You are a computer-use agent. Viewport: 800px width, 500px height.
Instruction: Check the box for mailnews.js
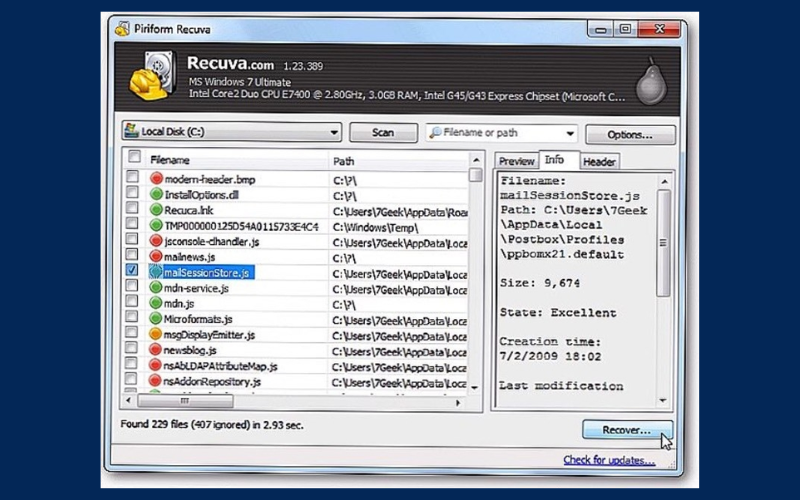tap(132, 255)
